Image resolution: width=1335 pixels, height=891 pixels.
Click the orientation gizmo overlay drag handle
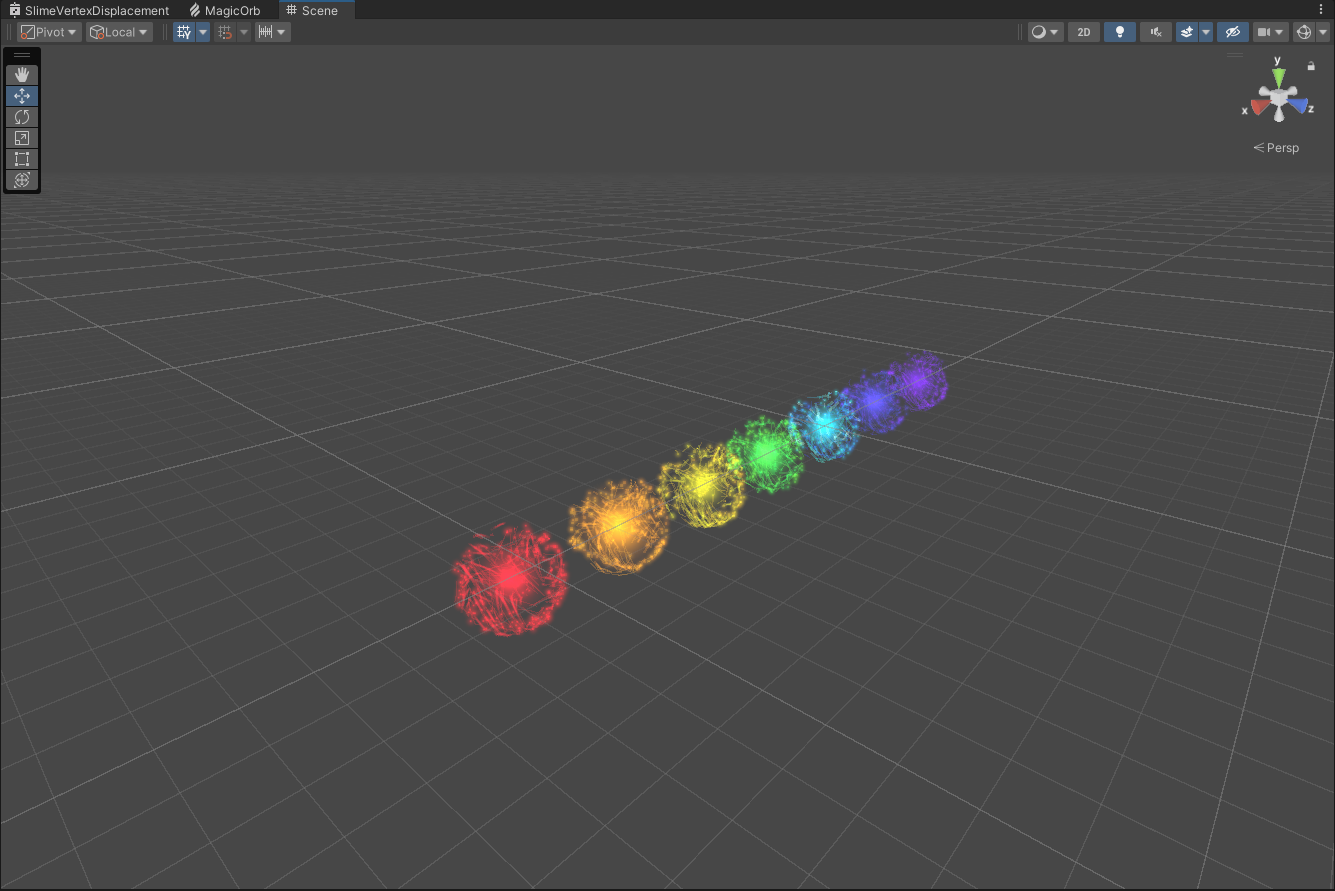coord(1236,55)
